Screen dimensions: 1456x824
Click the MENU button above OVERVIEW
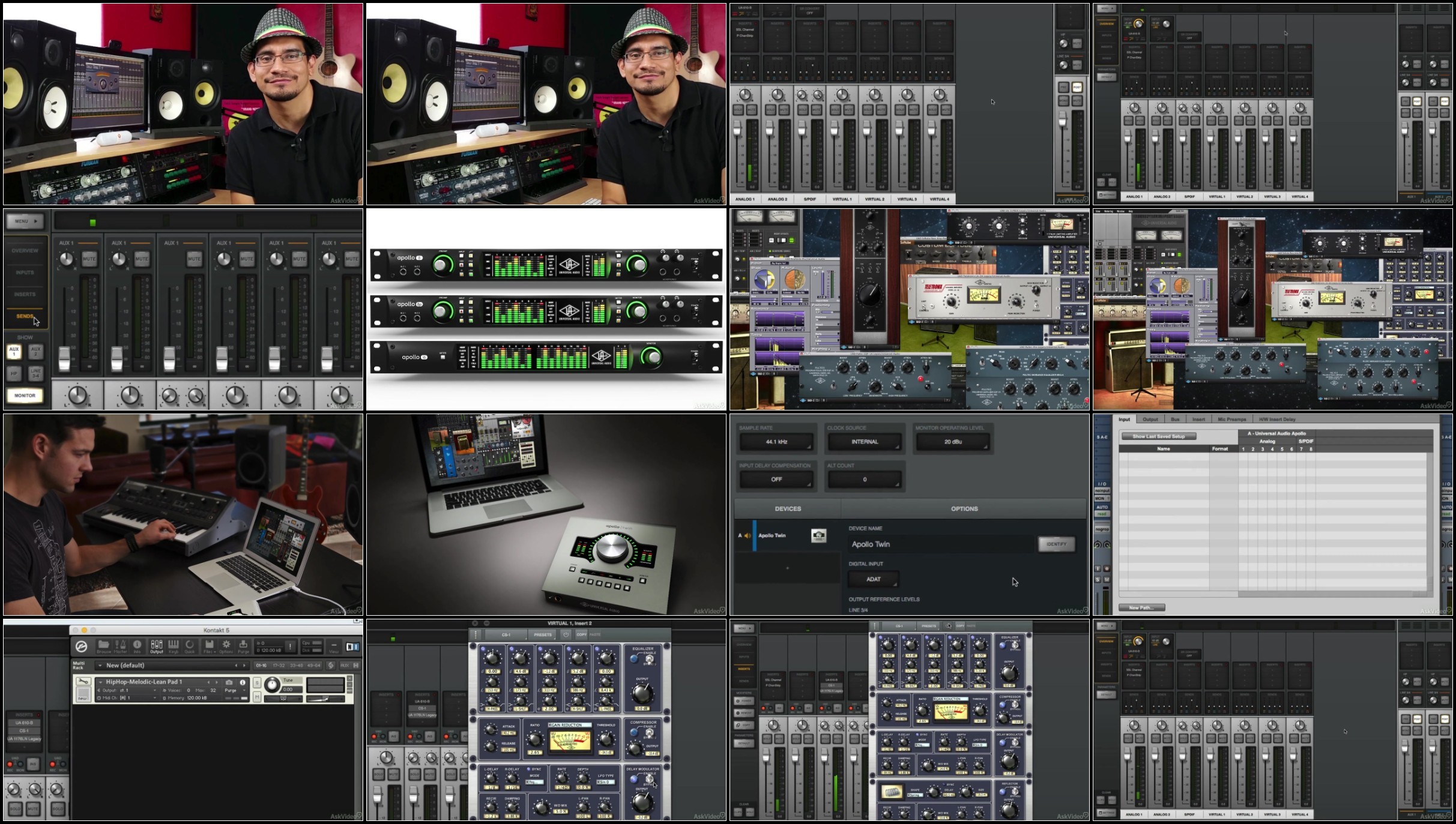25,221
